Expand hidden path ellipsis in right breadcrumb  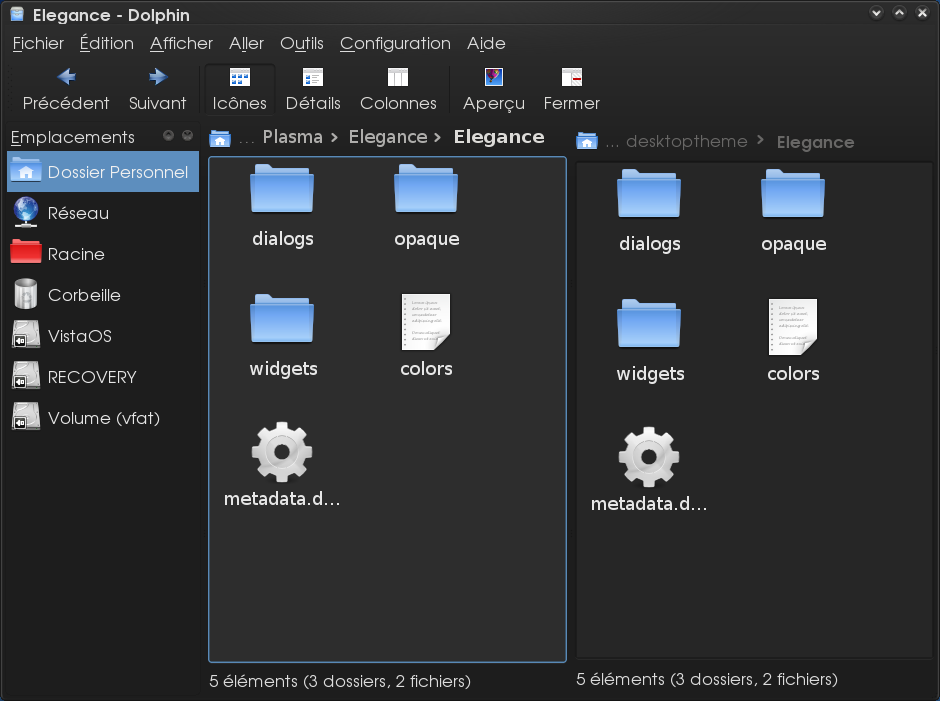coord(612,145)
